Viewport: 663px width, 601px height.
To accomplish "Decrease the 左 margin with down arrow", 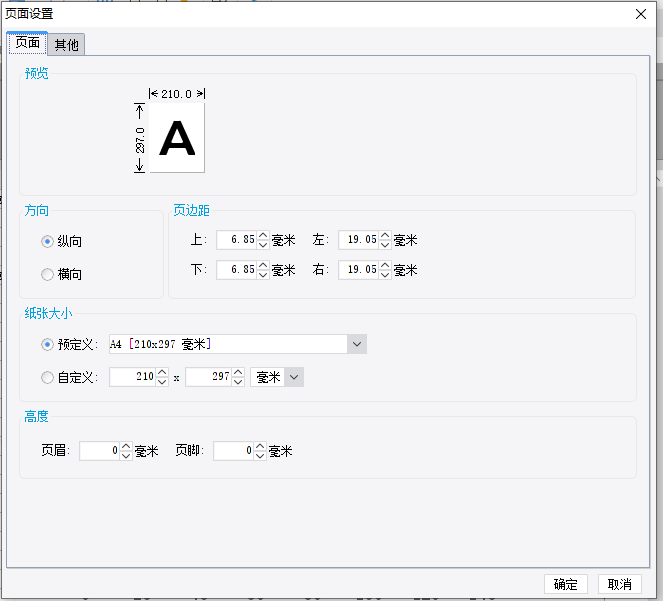I will (x=385, y=245).
